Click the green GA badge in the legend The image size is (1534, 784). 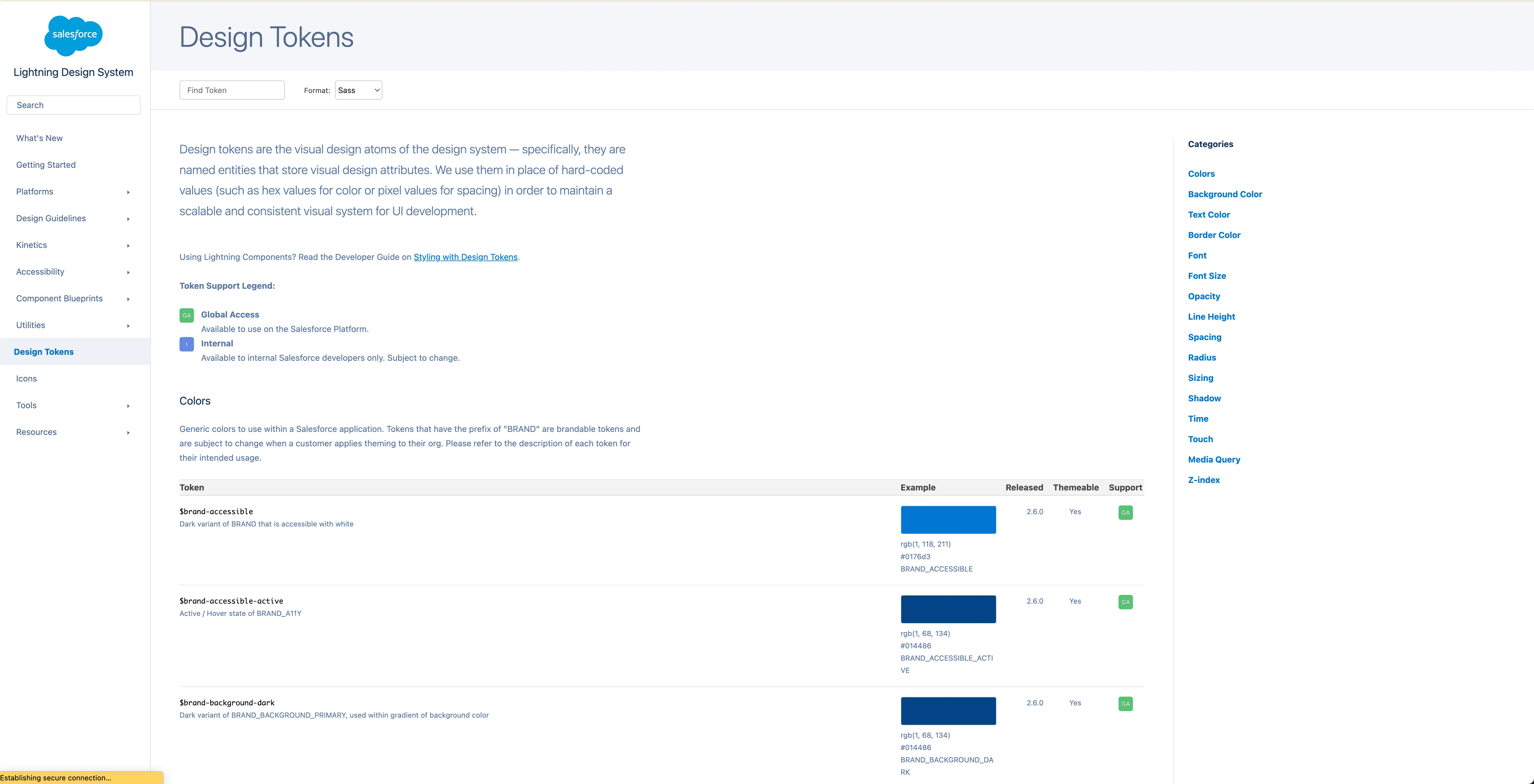click(186, 315)
